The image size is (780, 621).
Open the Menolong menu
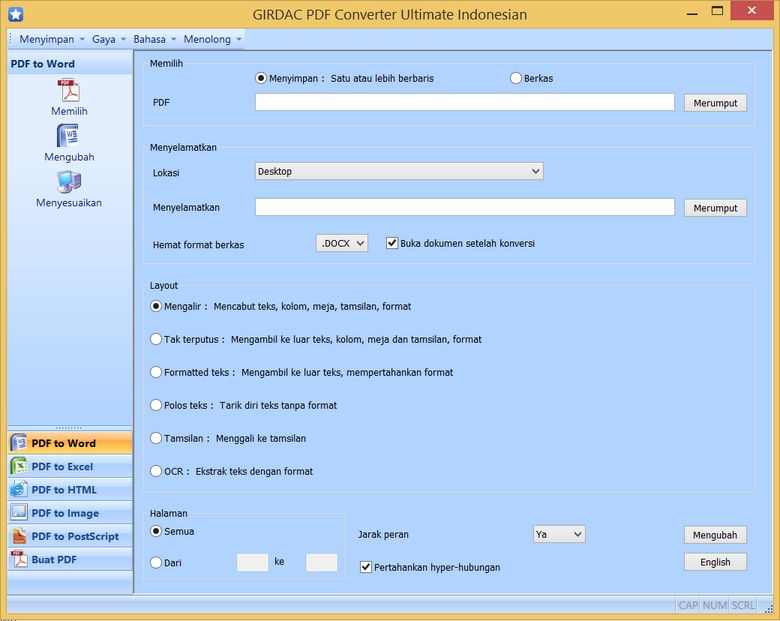point(212,39)
